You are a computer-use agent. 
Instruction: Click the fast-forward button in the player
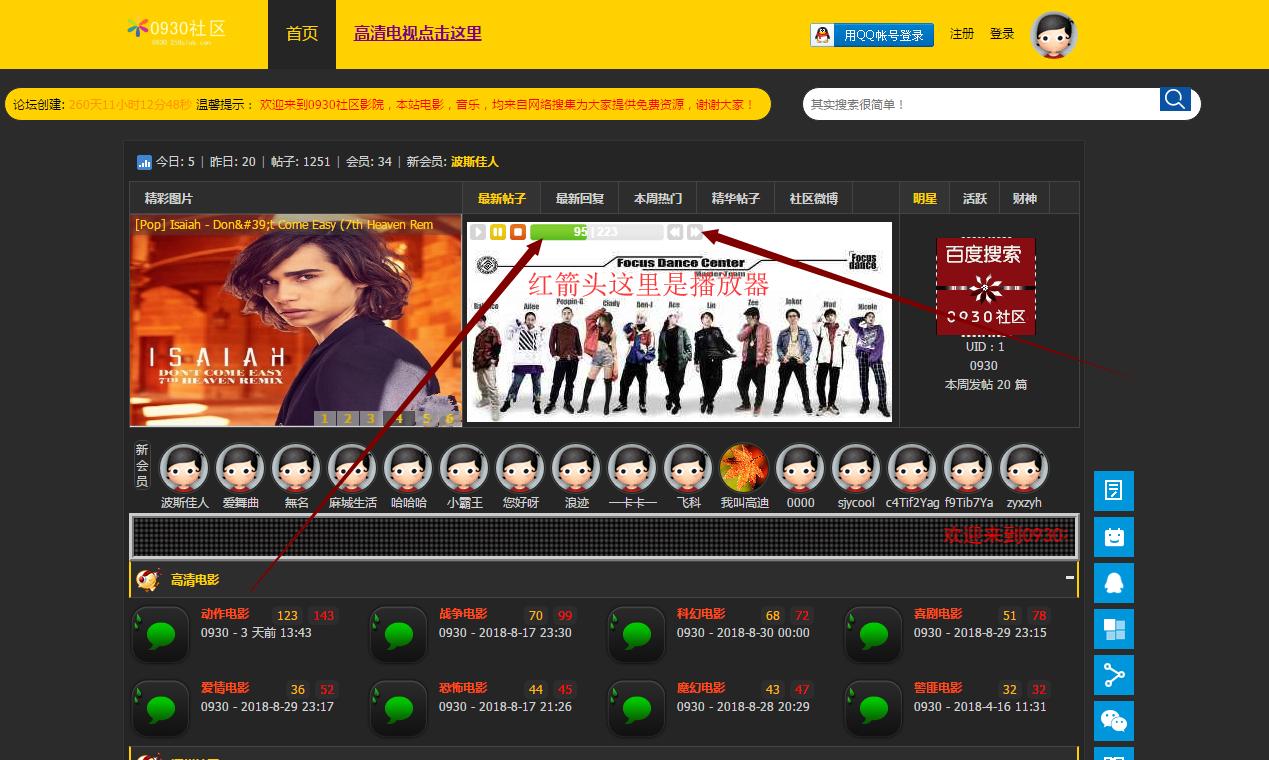coord(695,232)
